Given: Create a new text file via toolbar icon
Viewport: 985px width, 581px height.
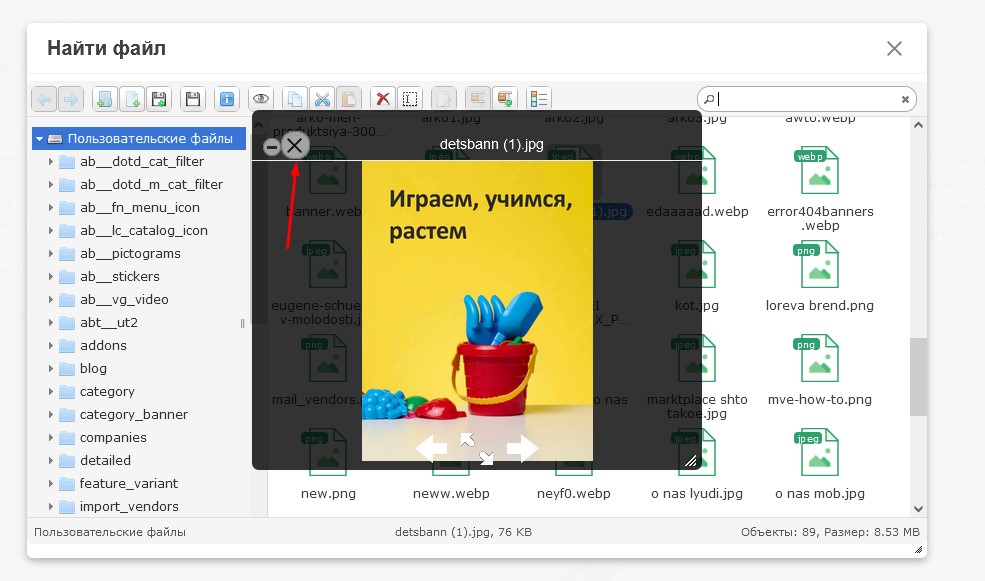Looking at the screenshot, I should point(132,99).
